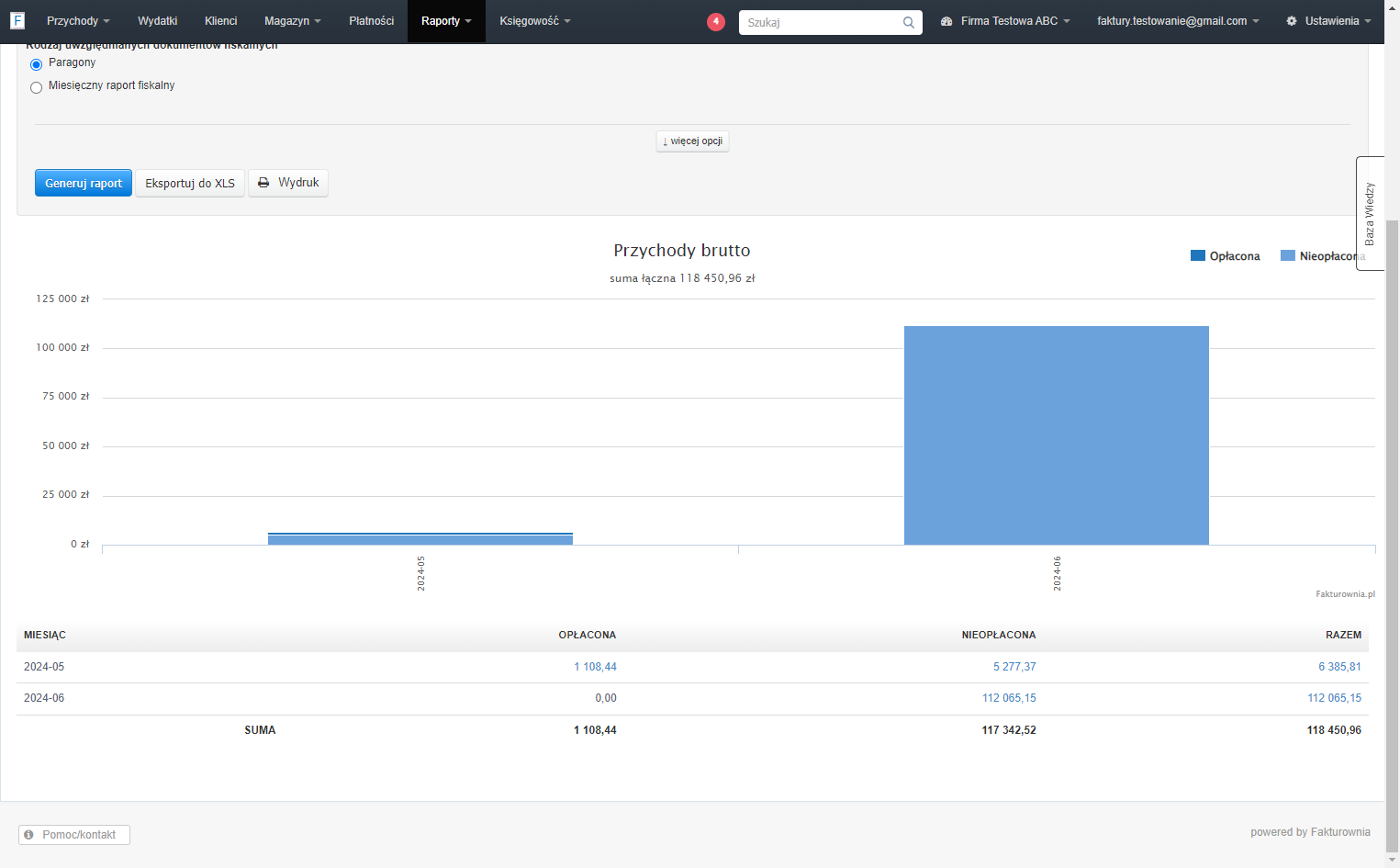This screenshot has width=1400, height=868.
Task: Toggle the Opłacona legend swatch
Action: (1197, 255)
